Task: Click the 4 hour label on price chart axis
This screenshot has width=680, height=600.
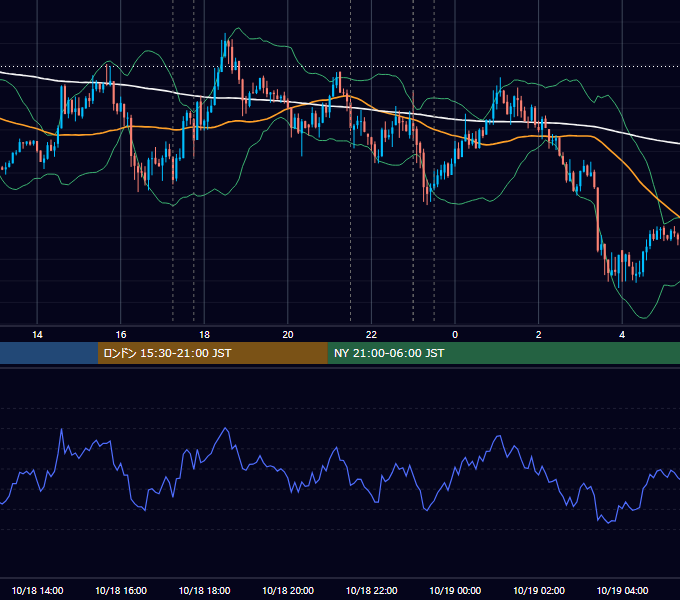Action: pyautogui.click(x=622, y=335)
